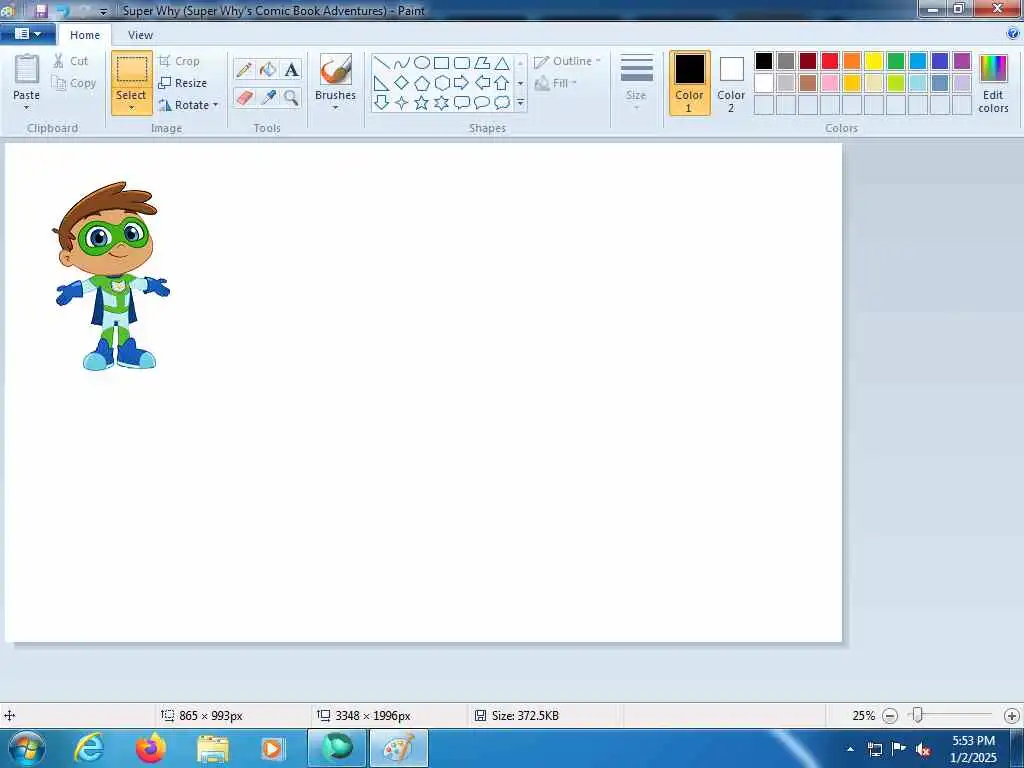Activate Color 2 background selector
The height and width of the screenshot is (768, 1024).
tap(731, 83)
